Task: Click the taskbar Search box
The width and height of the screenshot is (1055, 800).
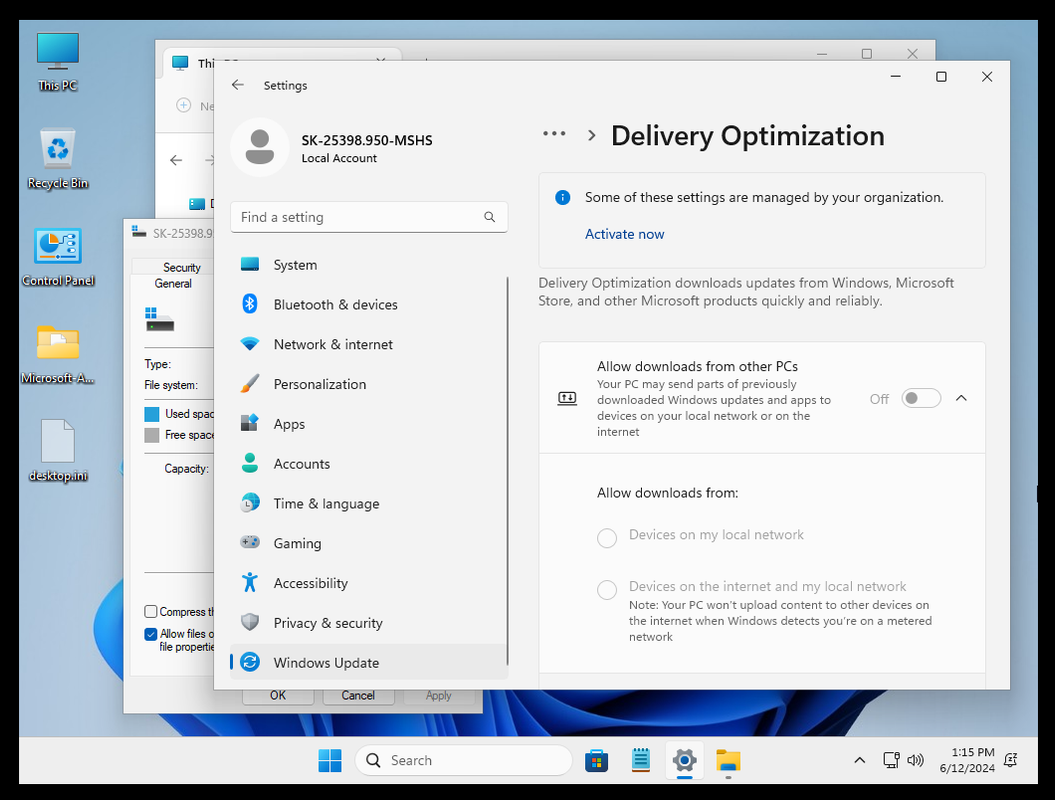Action: (463, 760)
